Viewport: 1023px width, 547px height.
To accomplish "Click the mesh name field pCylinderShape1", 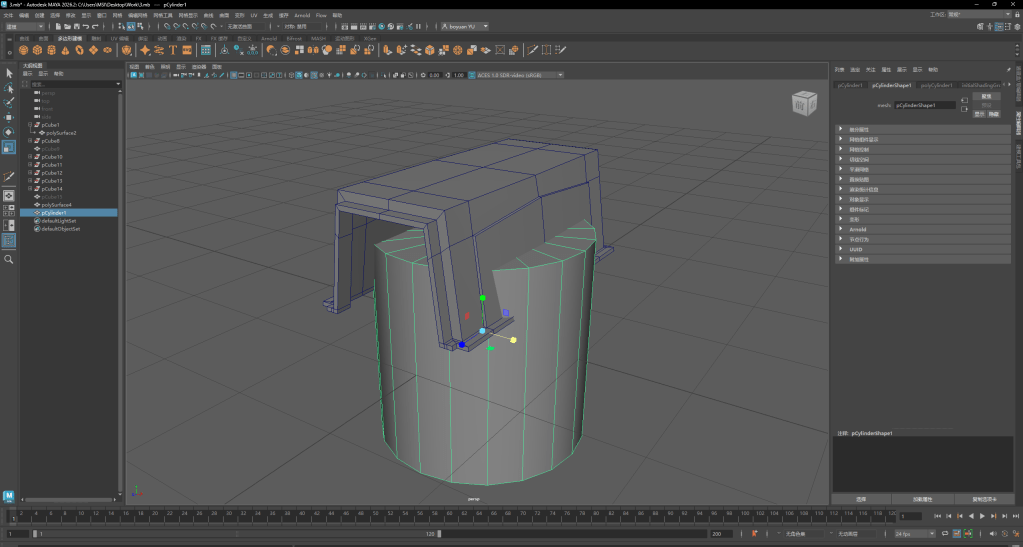I will pos(924,104).
